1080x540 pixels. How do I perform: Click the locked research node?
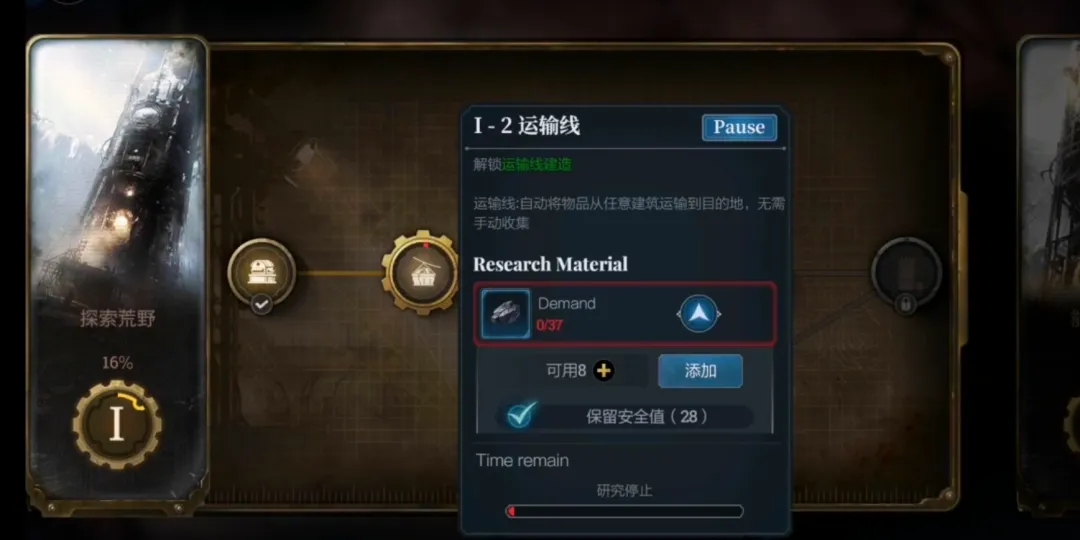[906, 271]
